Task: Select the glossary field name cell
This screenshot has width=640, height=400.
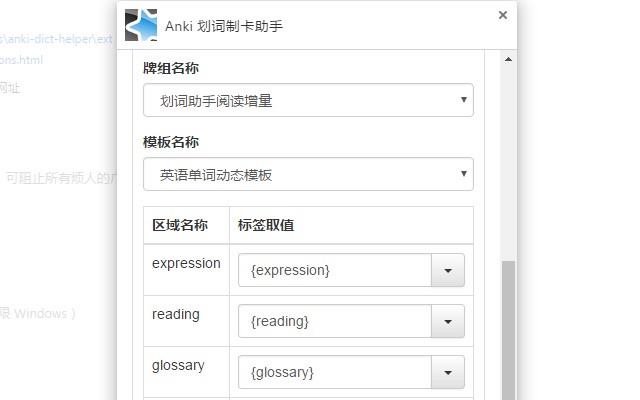Action: (178, 365)
